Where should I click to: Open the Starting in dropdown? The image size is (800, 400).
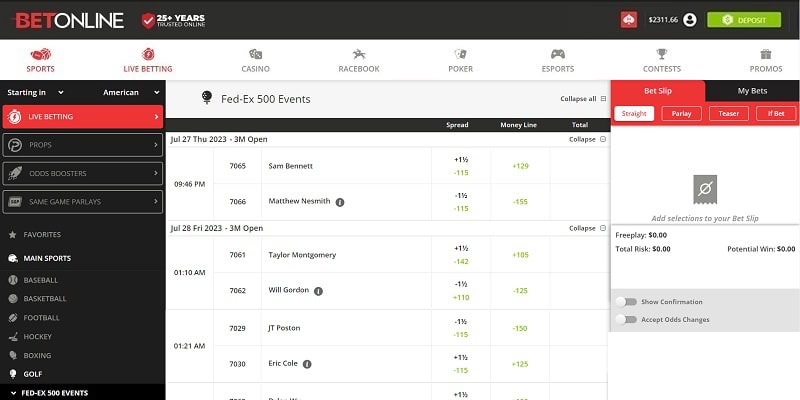coord(36,92)
